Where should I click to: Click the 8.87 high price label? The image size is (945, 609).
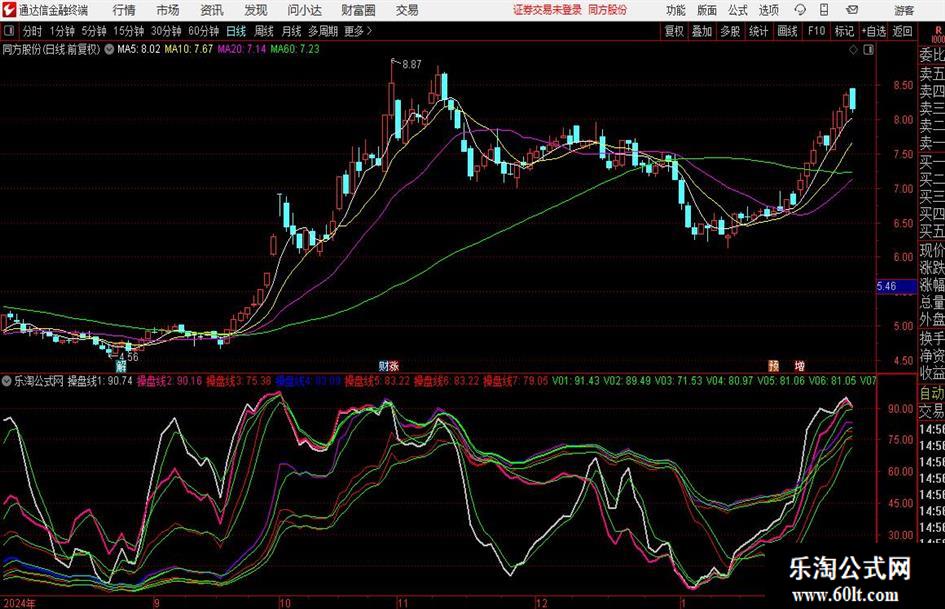[412, 65]
